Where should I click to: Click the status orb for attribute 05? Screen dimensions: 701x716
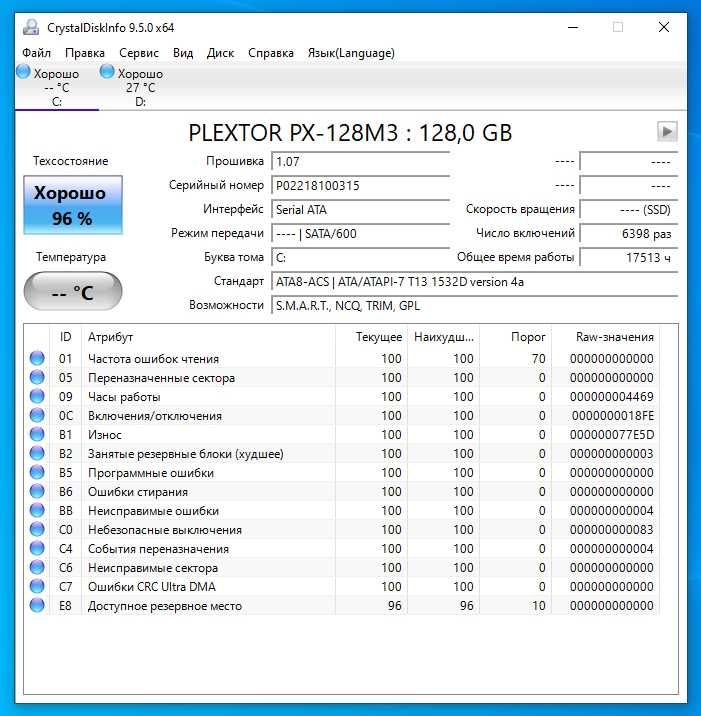(37, 377)
